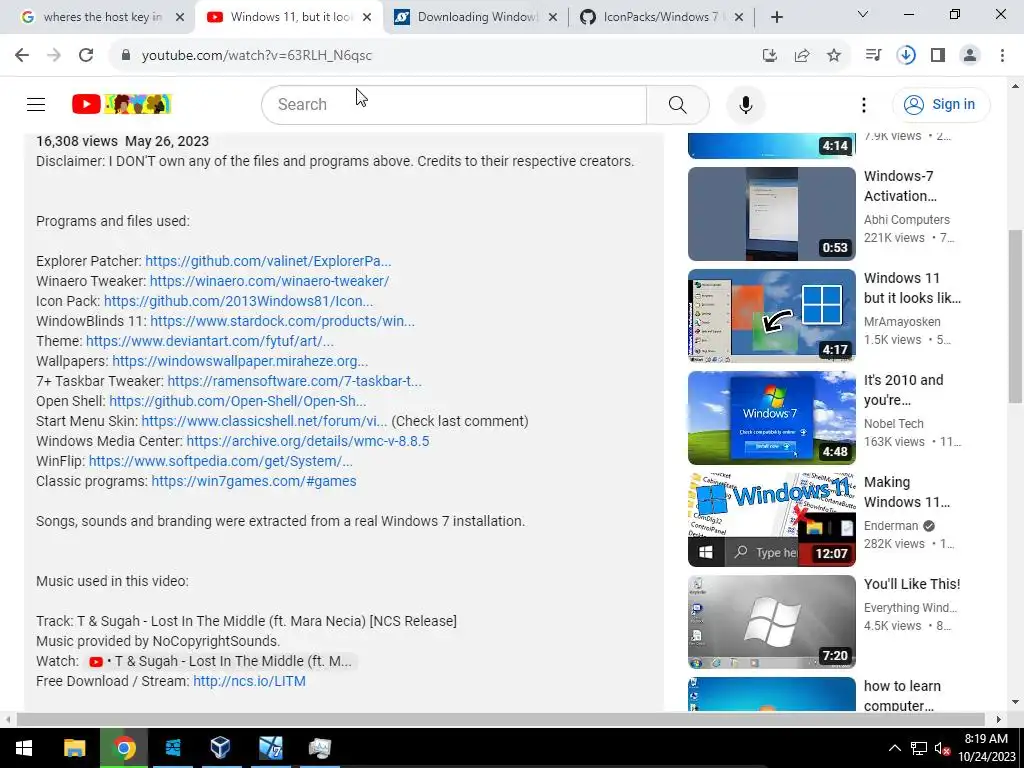Image resolution: width=1024 pixels, height=768 pixels.
Task: Open network status tray icon
Action: coord(919,748)
